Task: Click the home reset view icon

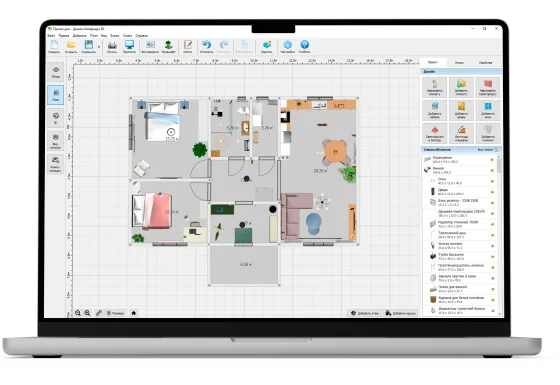Action: [134, 313]
